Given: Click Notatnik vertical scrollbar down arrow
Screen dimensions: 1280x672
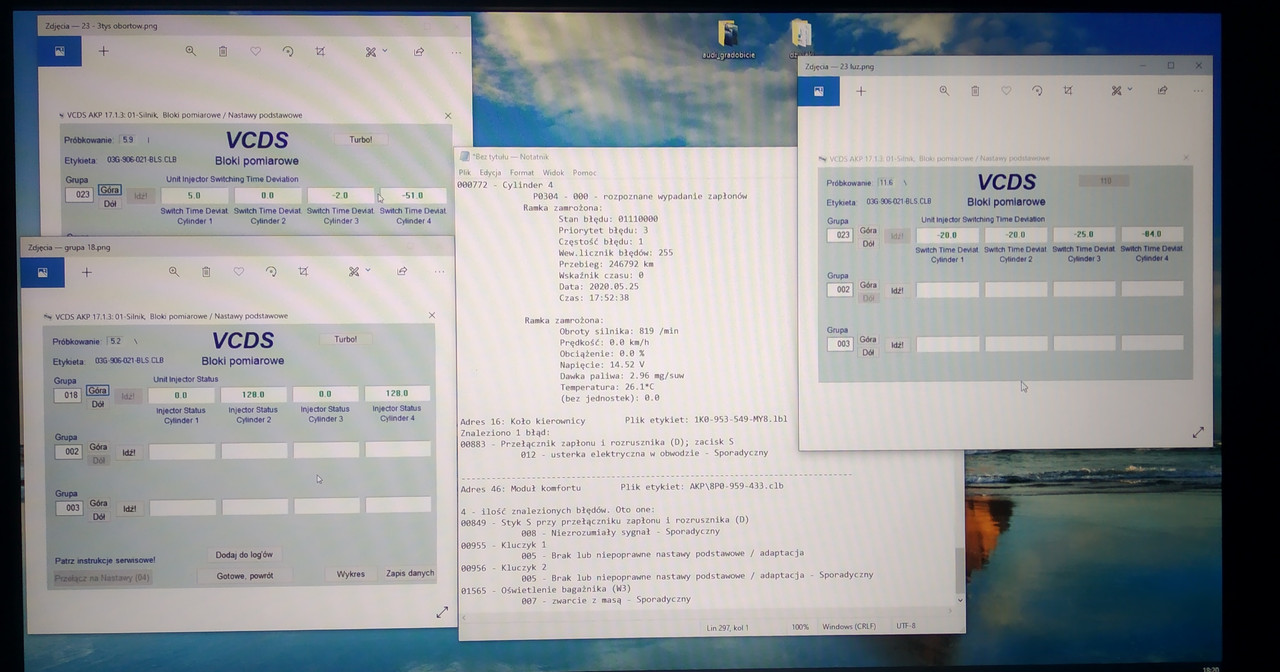Looking at the screenshot, I should pos(961,600).
